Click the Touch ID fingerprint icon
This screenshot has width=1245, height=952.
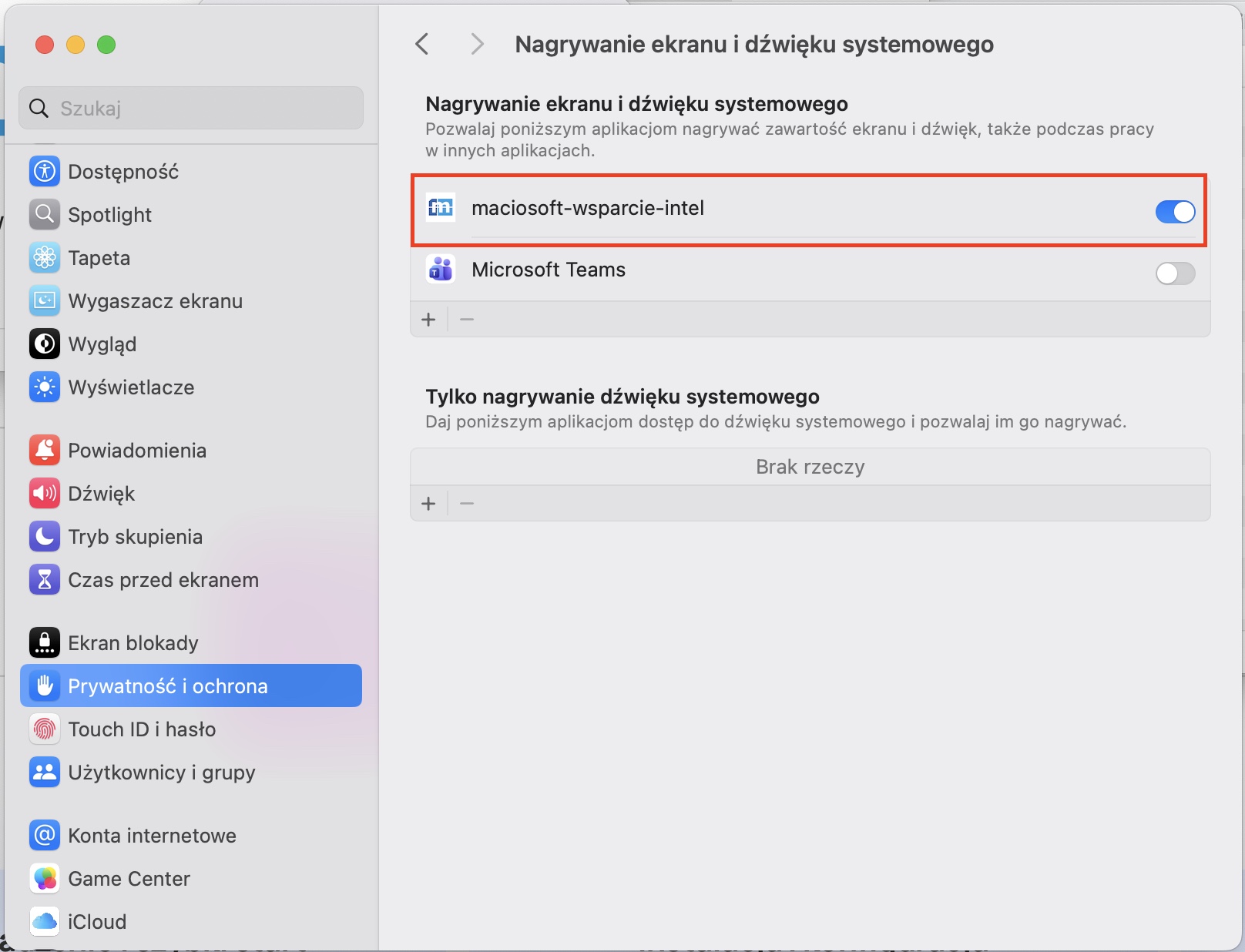point(45,729)
